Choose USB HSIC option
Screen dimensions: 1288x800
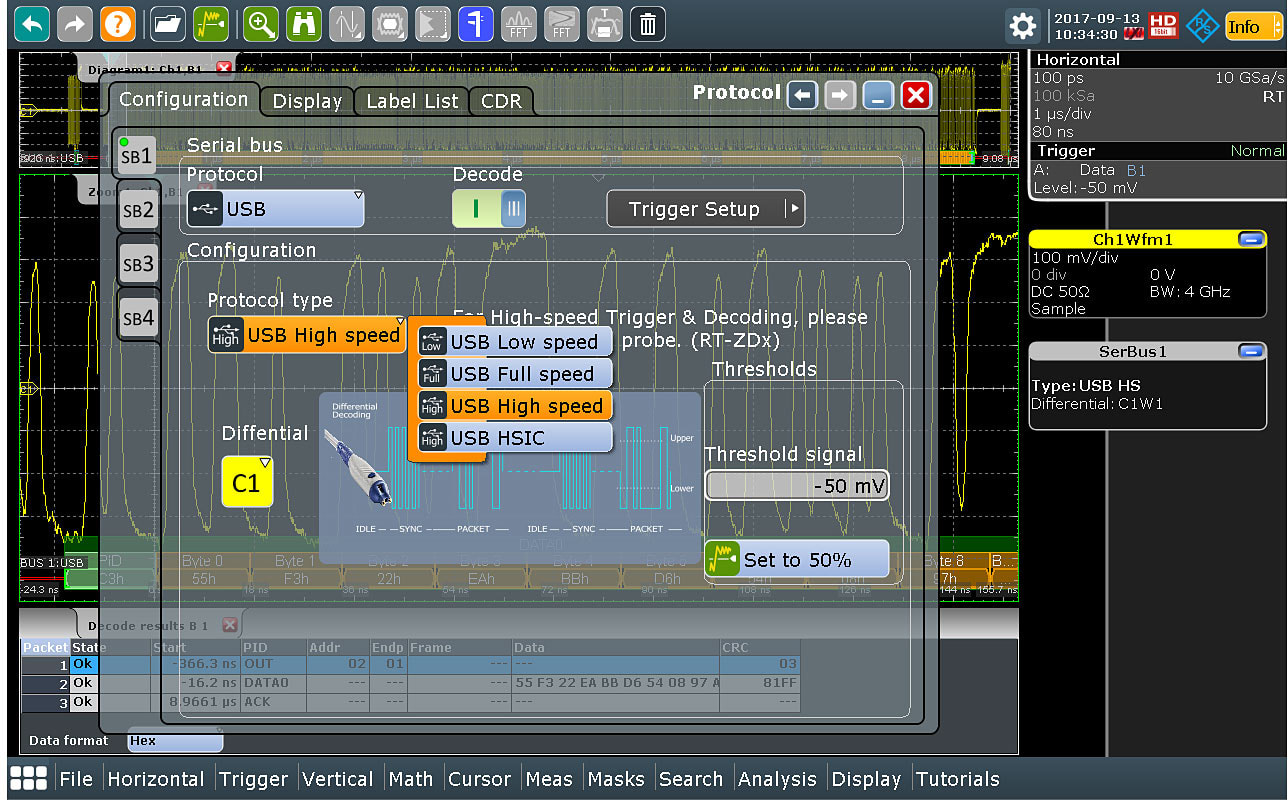tap(515, 438)
